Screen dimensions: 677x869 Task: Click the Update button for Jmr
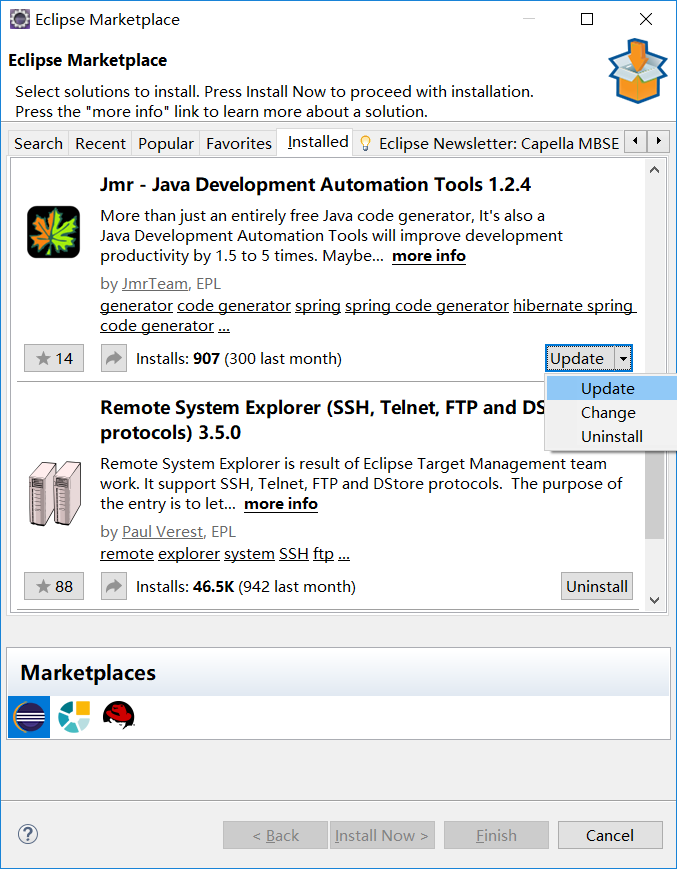point(579,359)
